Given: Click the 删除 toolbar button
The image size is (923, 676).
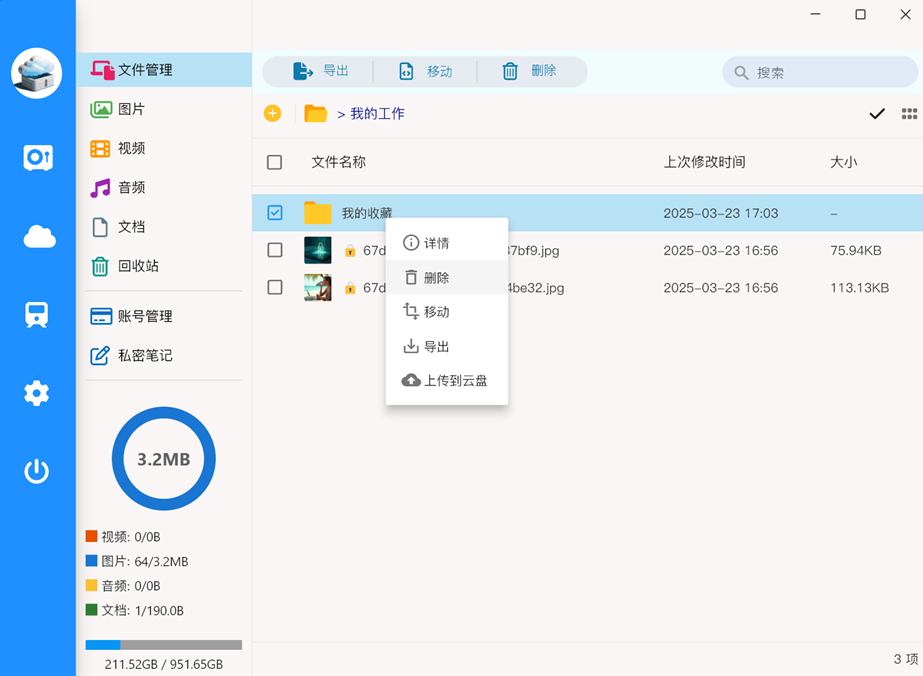Looking at the screenshot, I should pos(529,71).
